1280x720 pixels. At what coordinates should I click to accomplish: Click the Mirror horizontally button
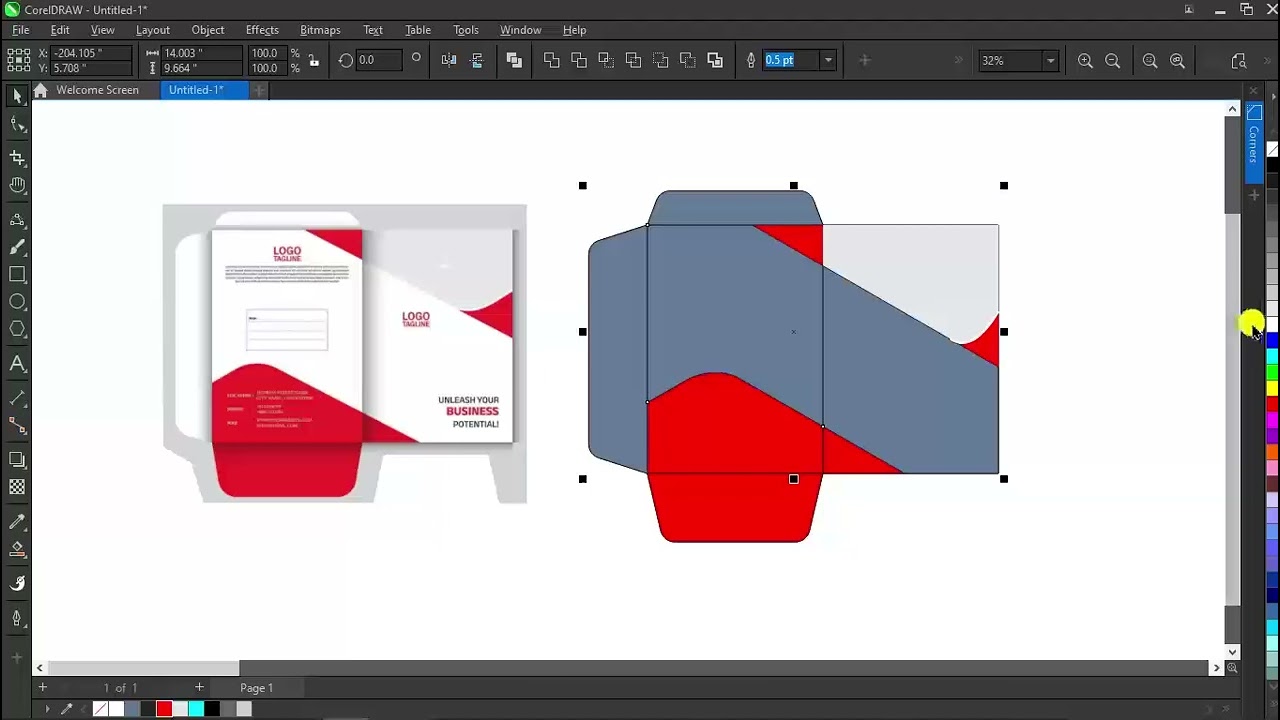click(x=449, y=60)
